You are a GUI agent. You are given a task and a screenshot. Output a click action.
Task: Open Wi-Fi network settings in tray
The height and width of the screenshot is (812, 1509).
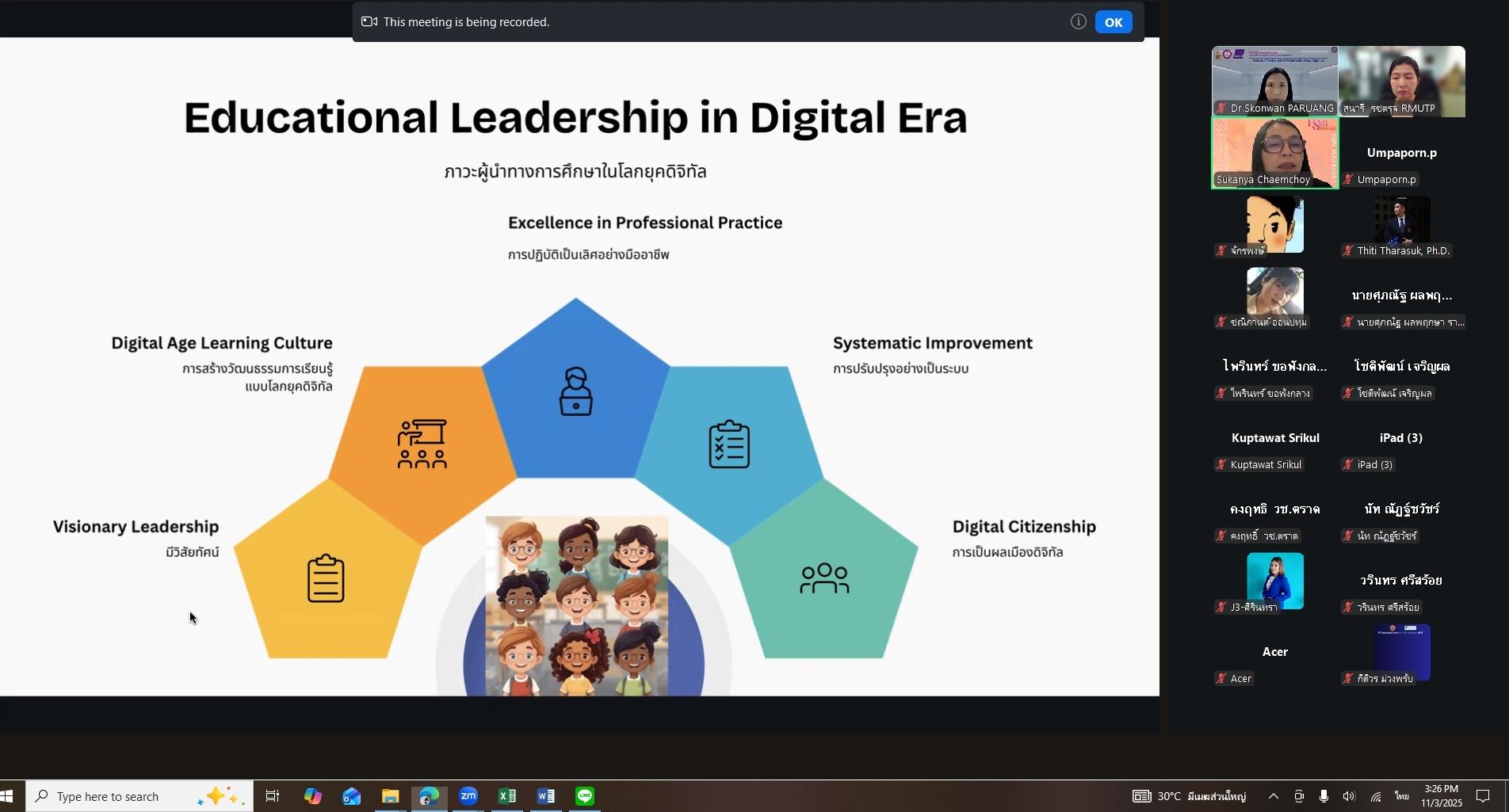pyautogui.click(x=1376, y=796)
